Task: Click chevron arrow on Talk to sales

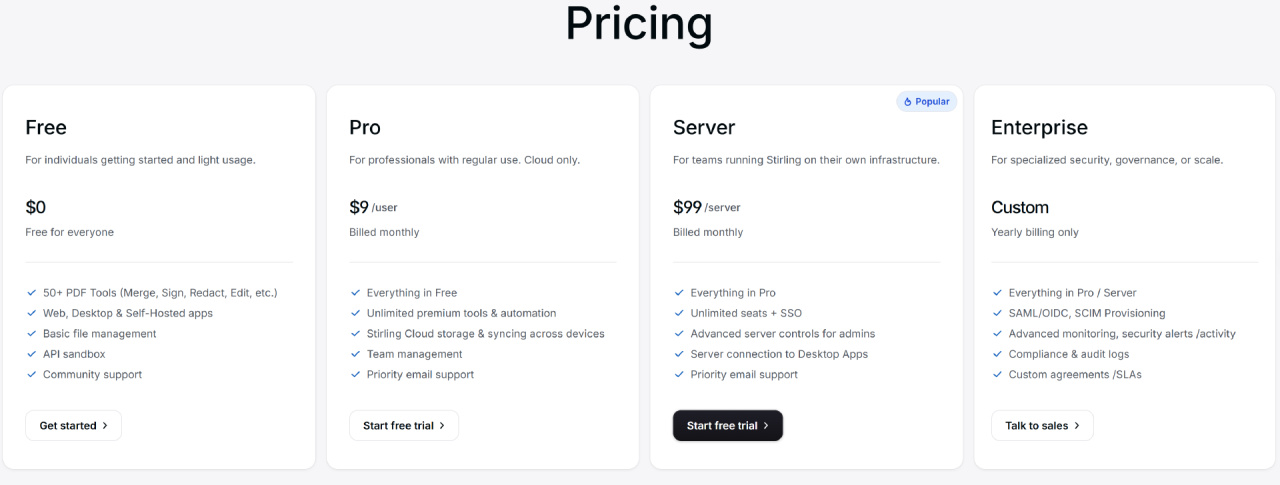Action: [1077, 425]
